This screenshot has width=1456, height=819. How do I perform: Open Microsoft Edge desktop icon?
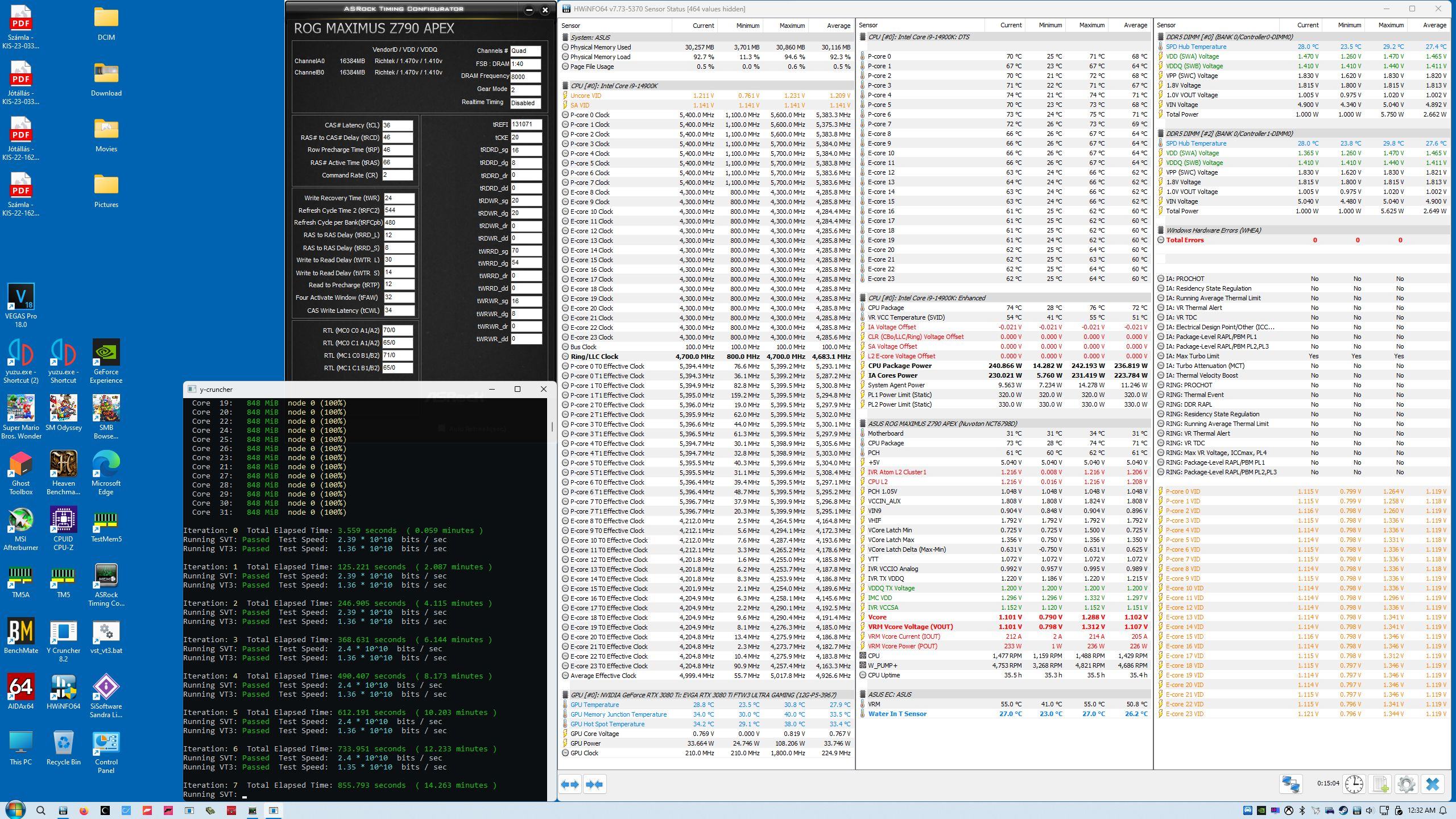click(x=106, y=473)
